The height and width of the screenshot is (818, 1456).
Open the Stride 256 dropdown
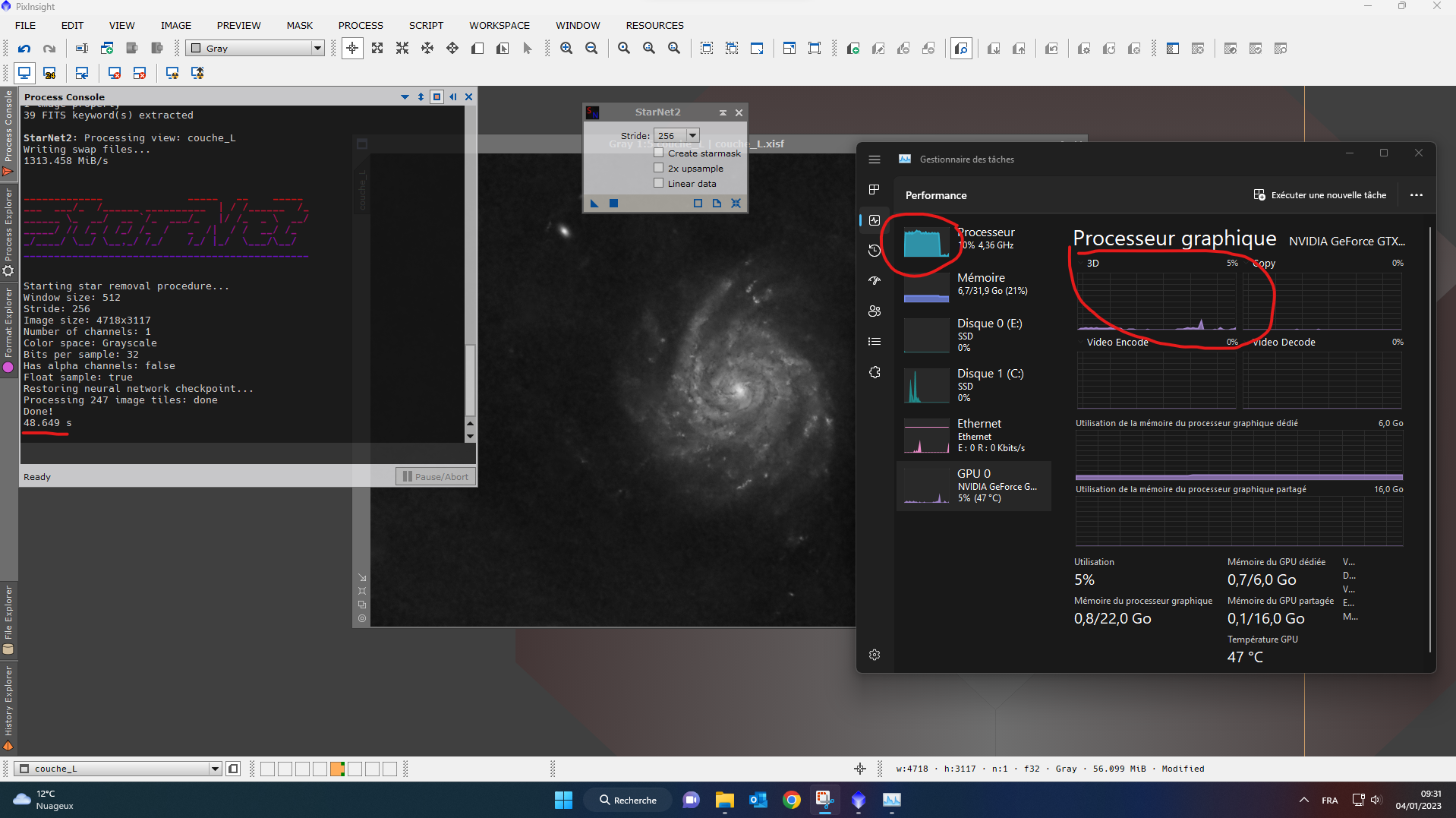tap(676, 135)
